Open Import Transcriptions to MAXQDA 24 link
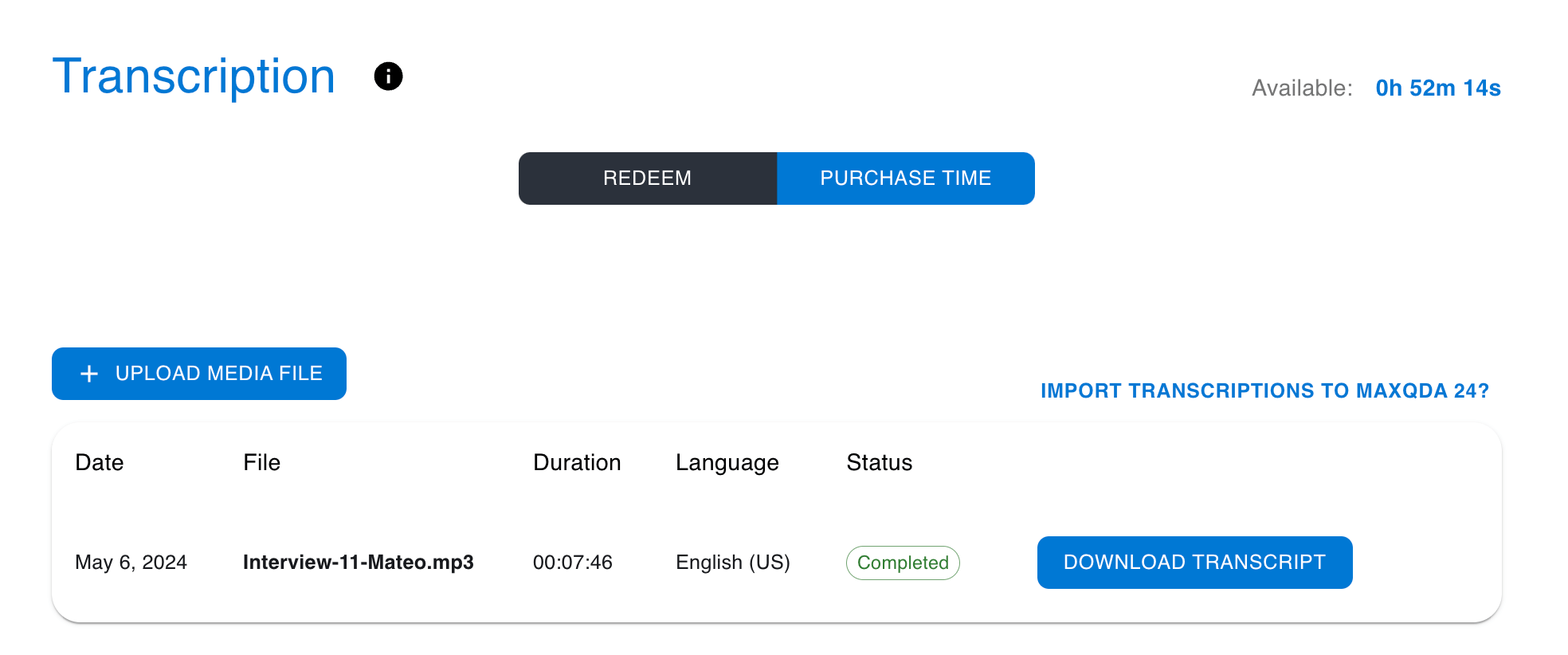 pos(1264,390)
